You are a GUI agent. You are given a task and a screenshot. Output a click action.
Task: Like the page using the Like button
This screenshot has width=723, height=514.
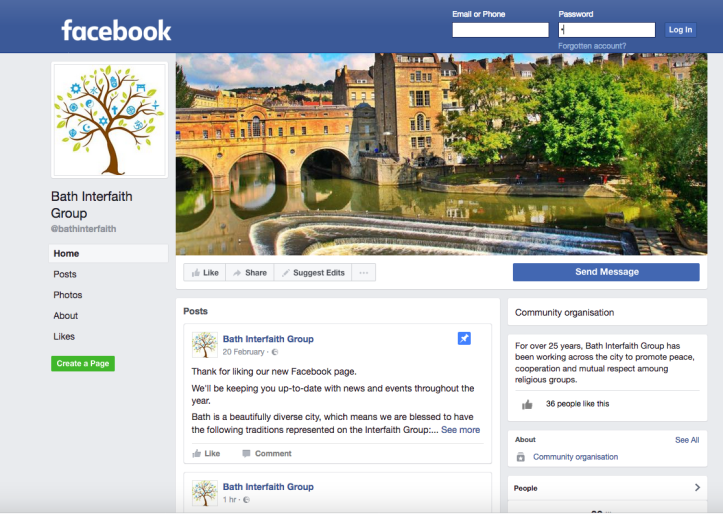(204, 273)
